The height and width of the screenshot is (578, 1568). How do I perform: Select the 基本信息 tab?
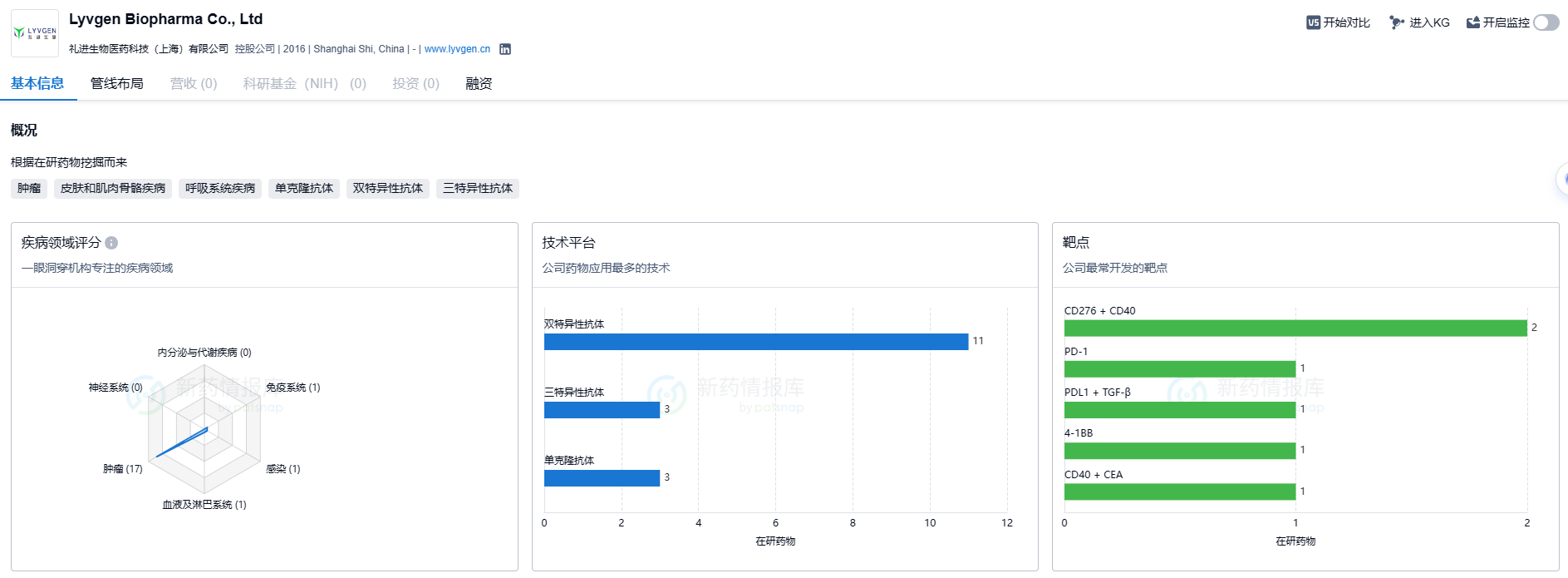[x=37, y=83]
